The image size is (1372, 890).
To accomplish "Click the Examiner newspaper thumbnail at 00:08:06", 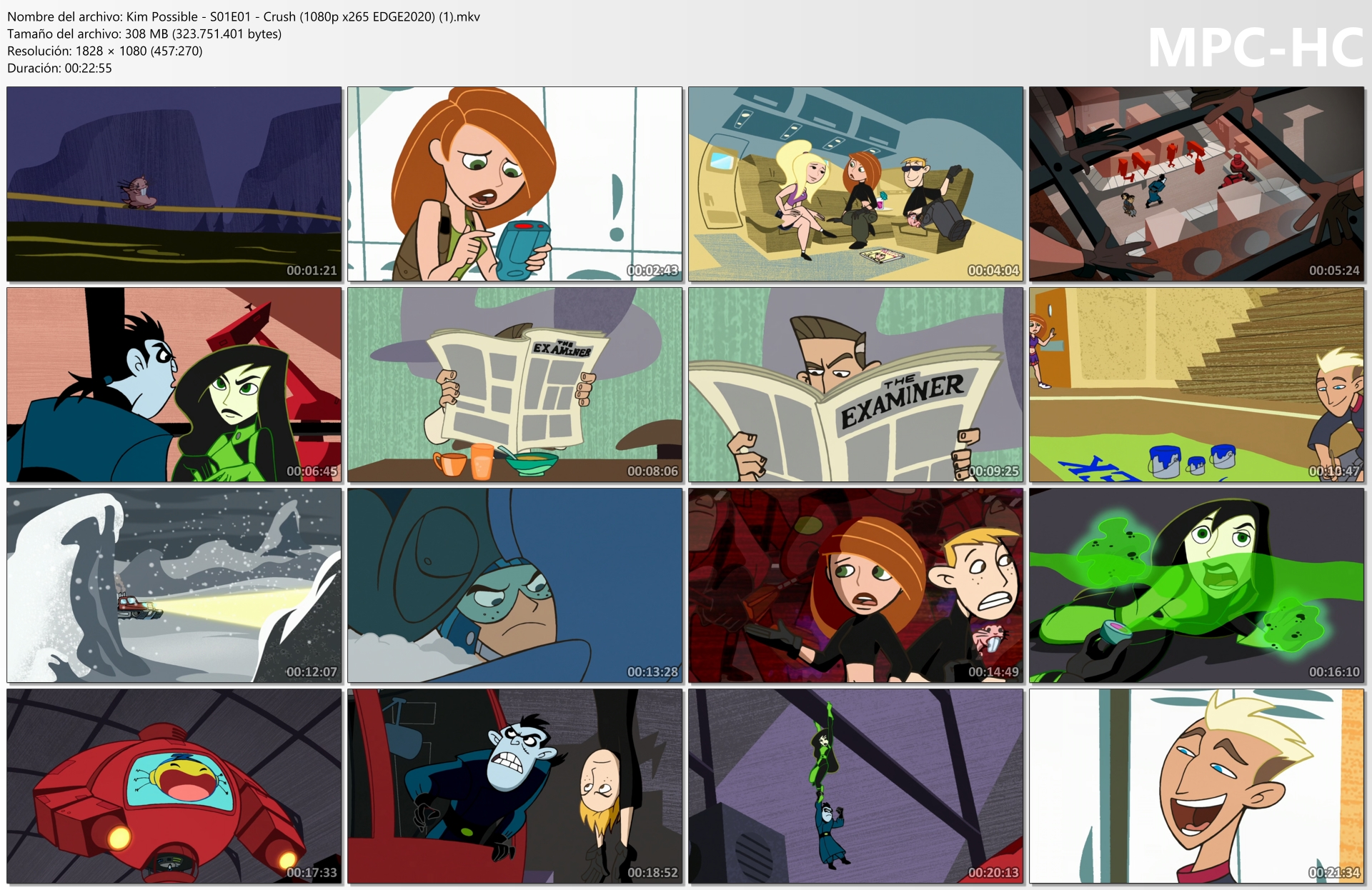I will [514, 385].
